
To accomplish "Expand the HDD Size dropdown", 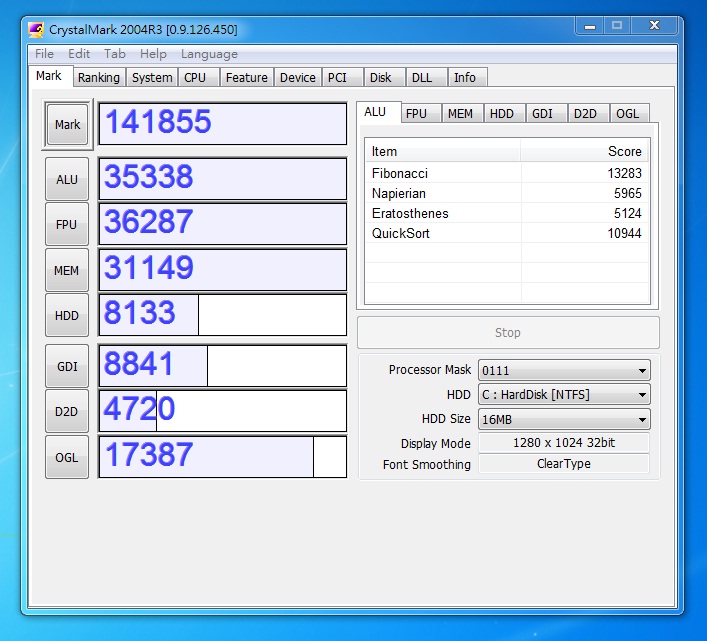I will tap(564, 420).
